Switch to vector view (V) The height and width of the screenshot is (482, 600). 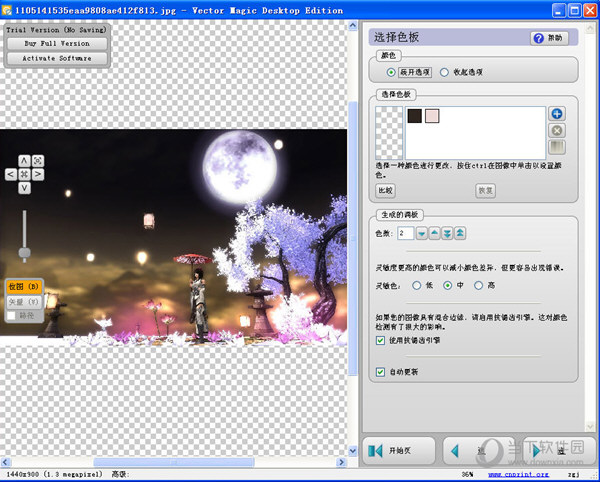24,302
